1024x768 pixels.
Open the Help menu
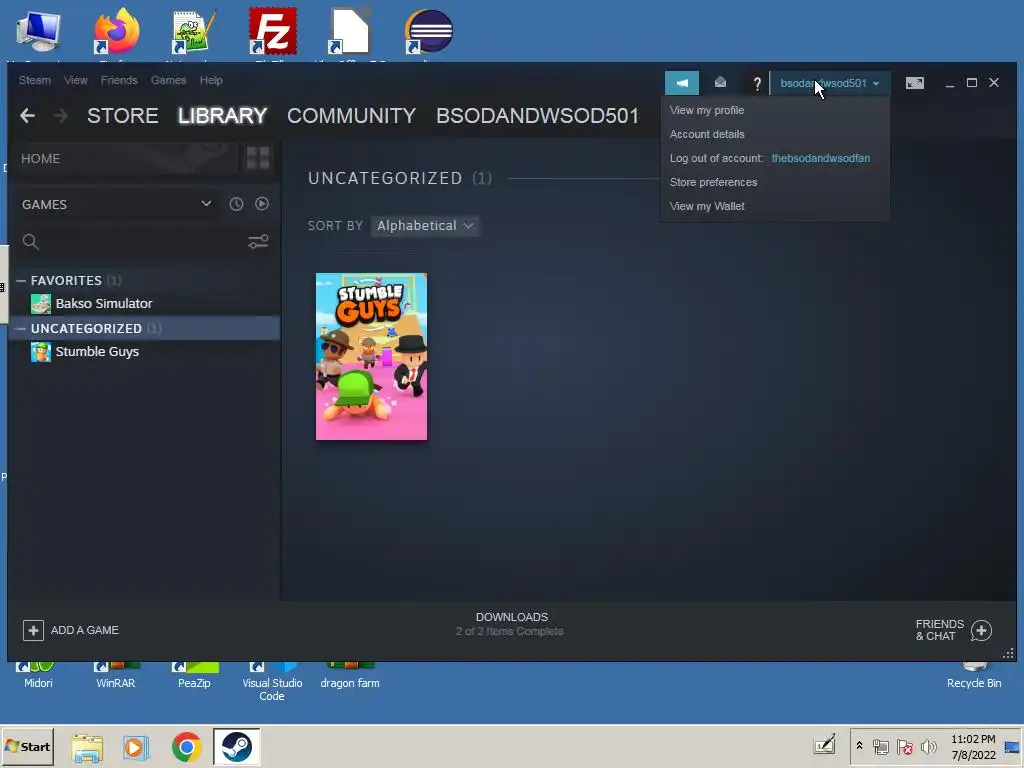pyautogui.click(x=211, y=80)
